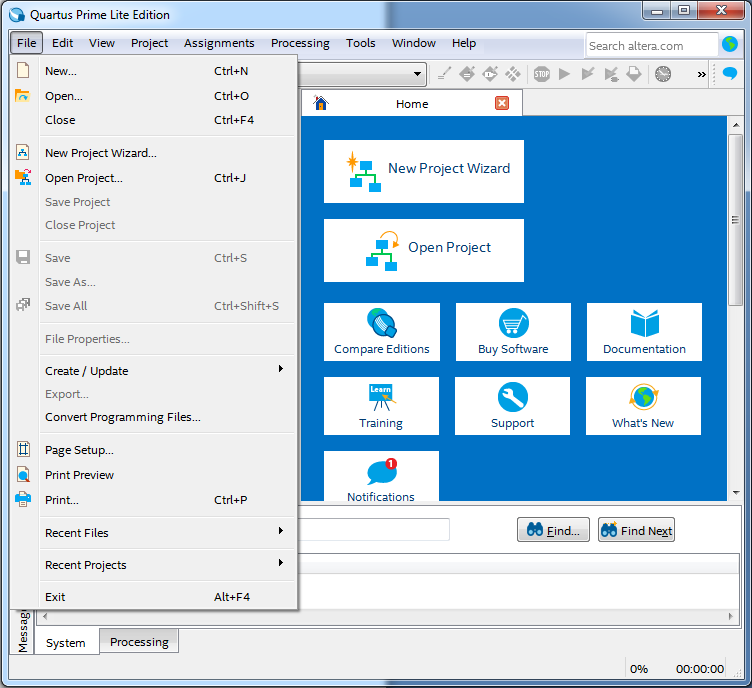
Task: Open the Tools menu
Action: point(361,43)
